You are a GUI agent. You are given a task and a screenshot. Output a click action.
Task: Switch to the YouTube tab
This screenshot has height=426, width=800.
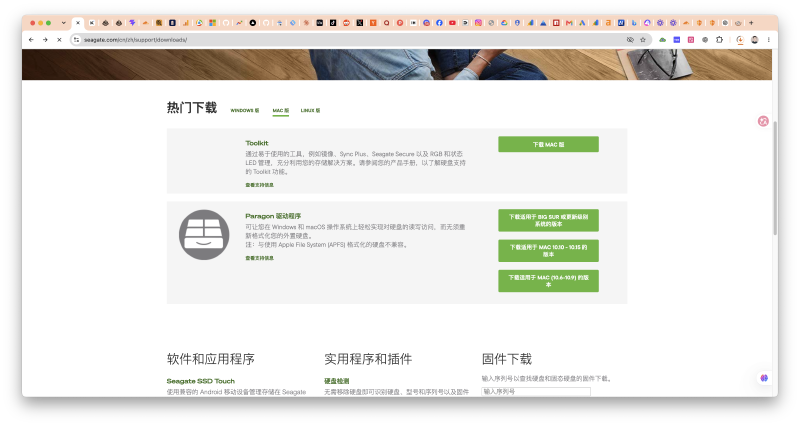[452, 23]
